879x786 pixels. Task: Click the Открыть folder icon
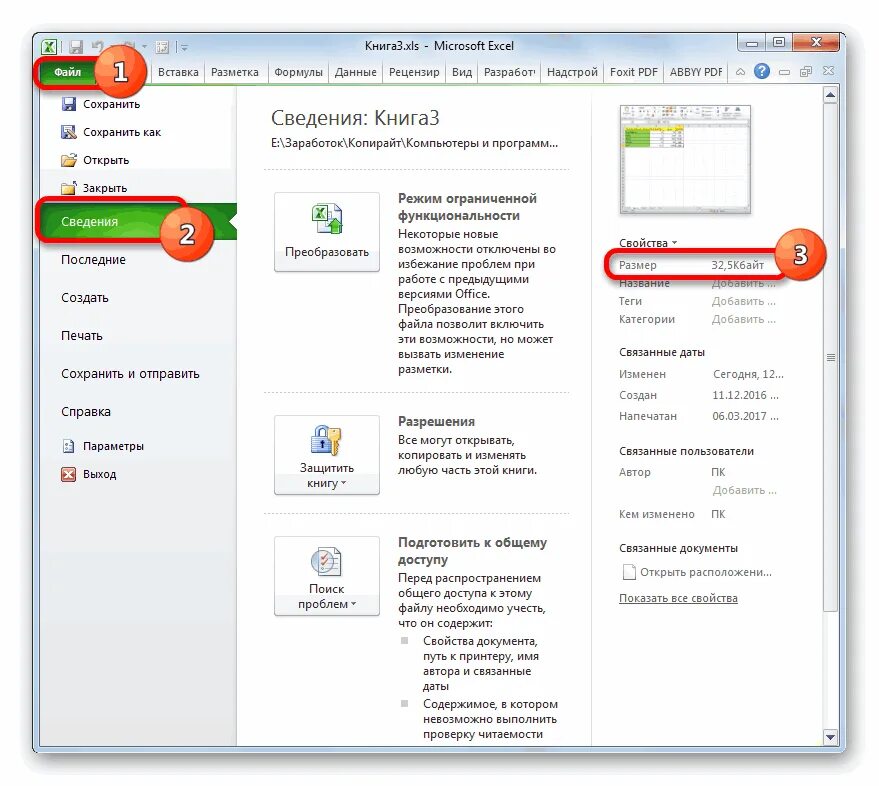(x=68, y=160)
